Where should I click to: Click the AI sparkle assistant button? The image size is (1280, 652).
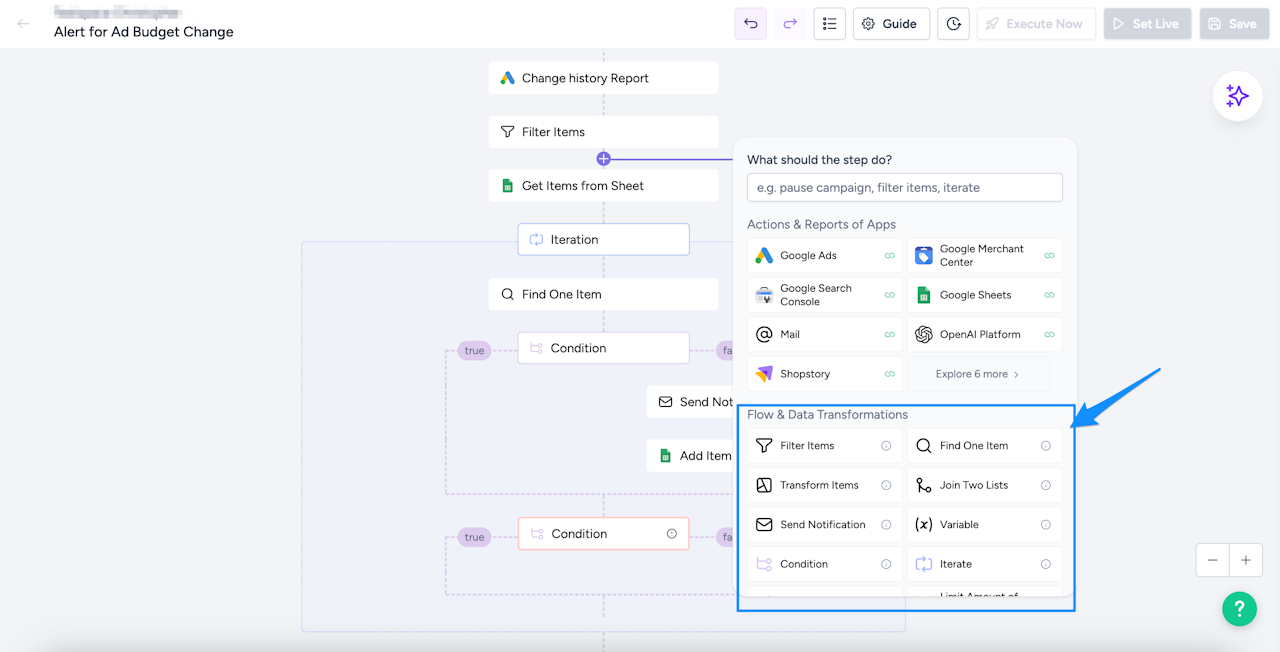click(x=1237, y=96)
